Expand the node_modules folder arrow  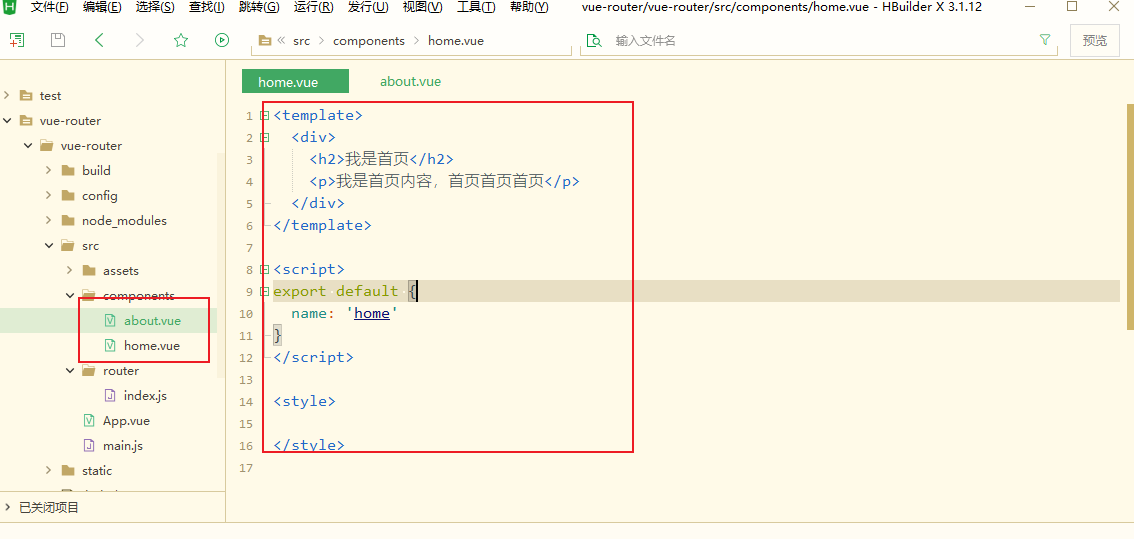click(48, 221)
